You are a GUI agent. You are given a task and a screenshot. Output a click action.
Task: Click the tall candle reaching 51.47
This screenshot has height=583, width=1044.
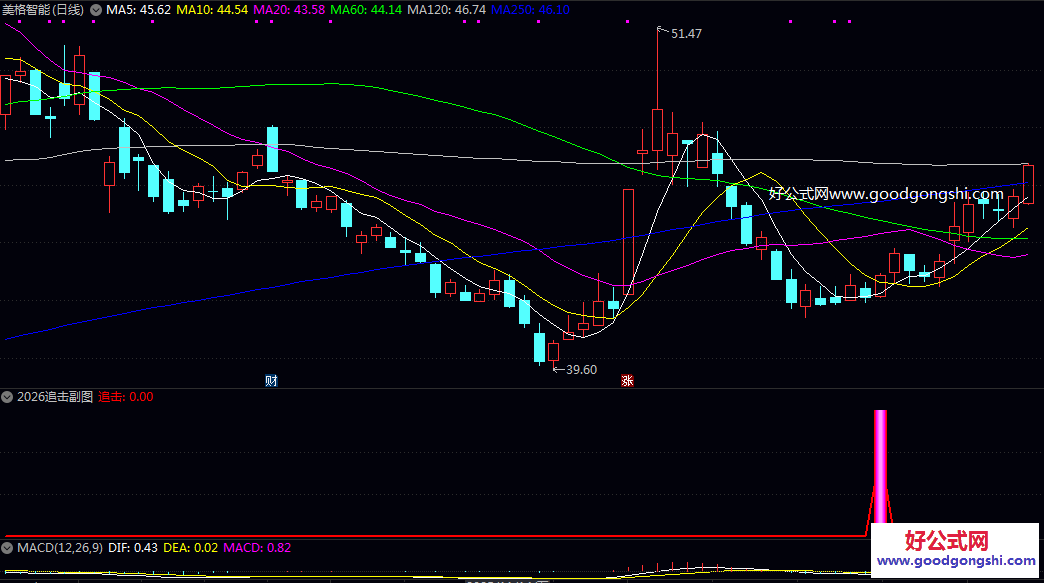coord(658,130)
